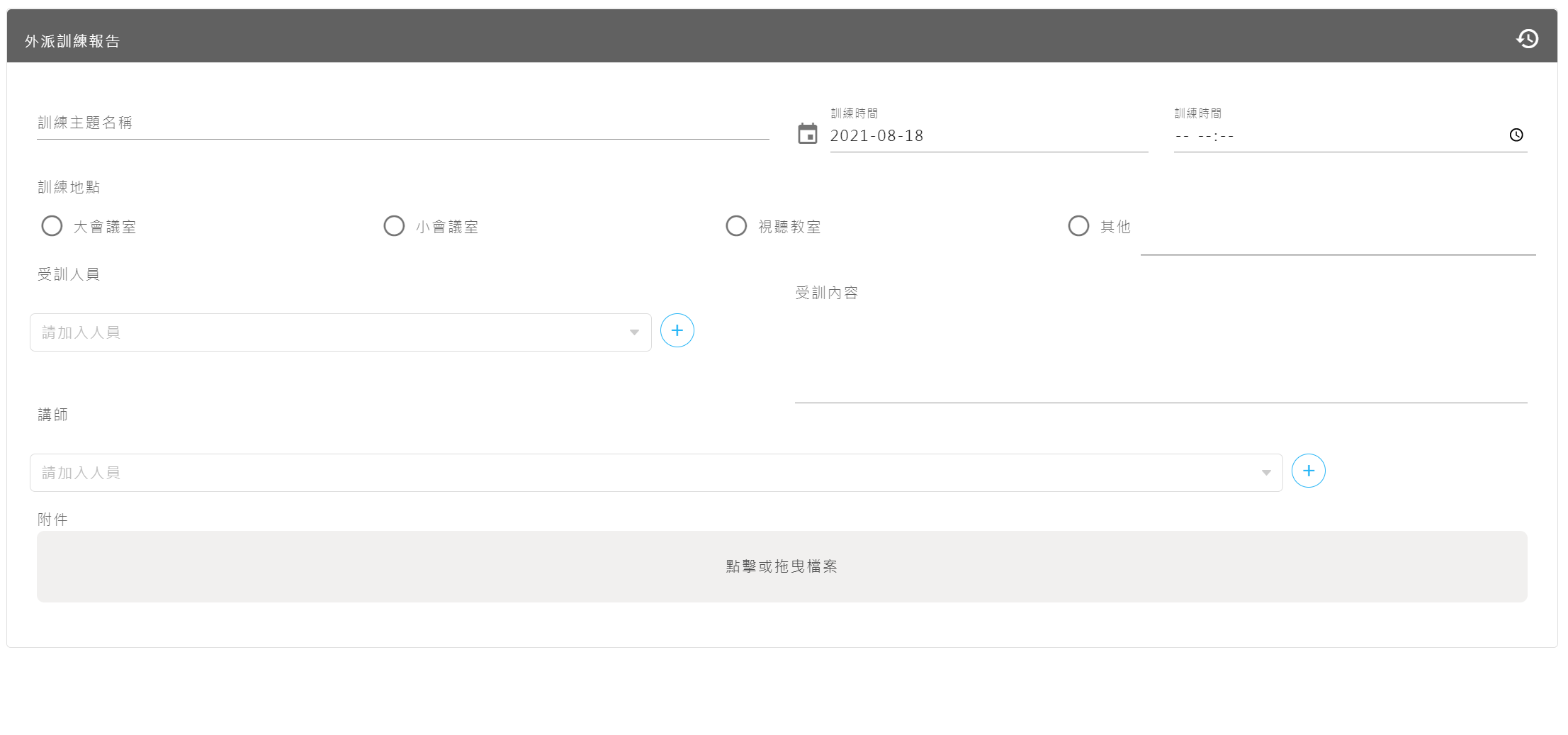Click the 受訓內容 text area
The width and height of the screenshot is (1568, 735).
[1160, 354]
